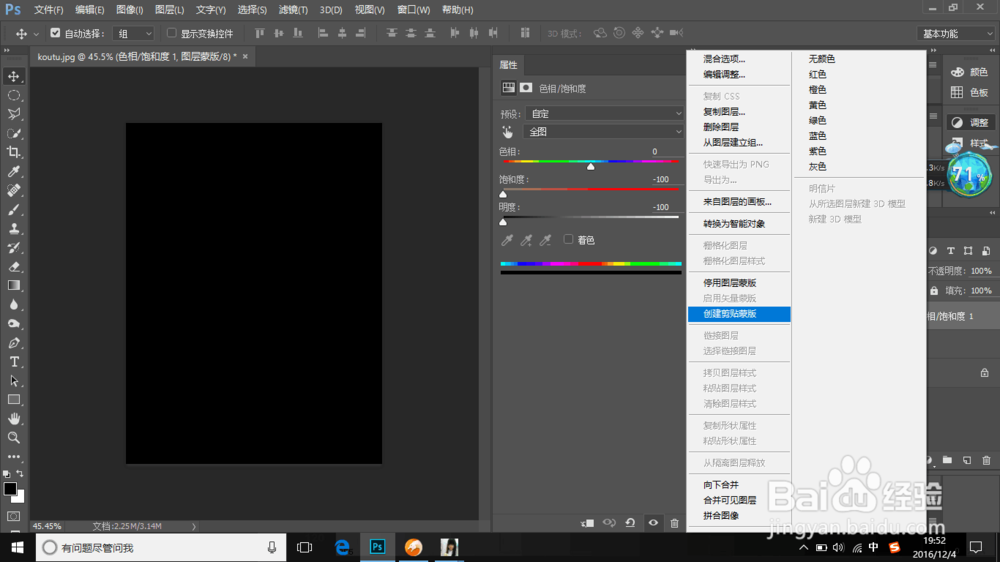
Task: Choose 创建剪贴蒙版 from context menu
Action: [739, 314]
